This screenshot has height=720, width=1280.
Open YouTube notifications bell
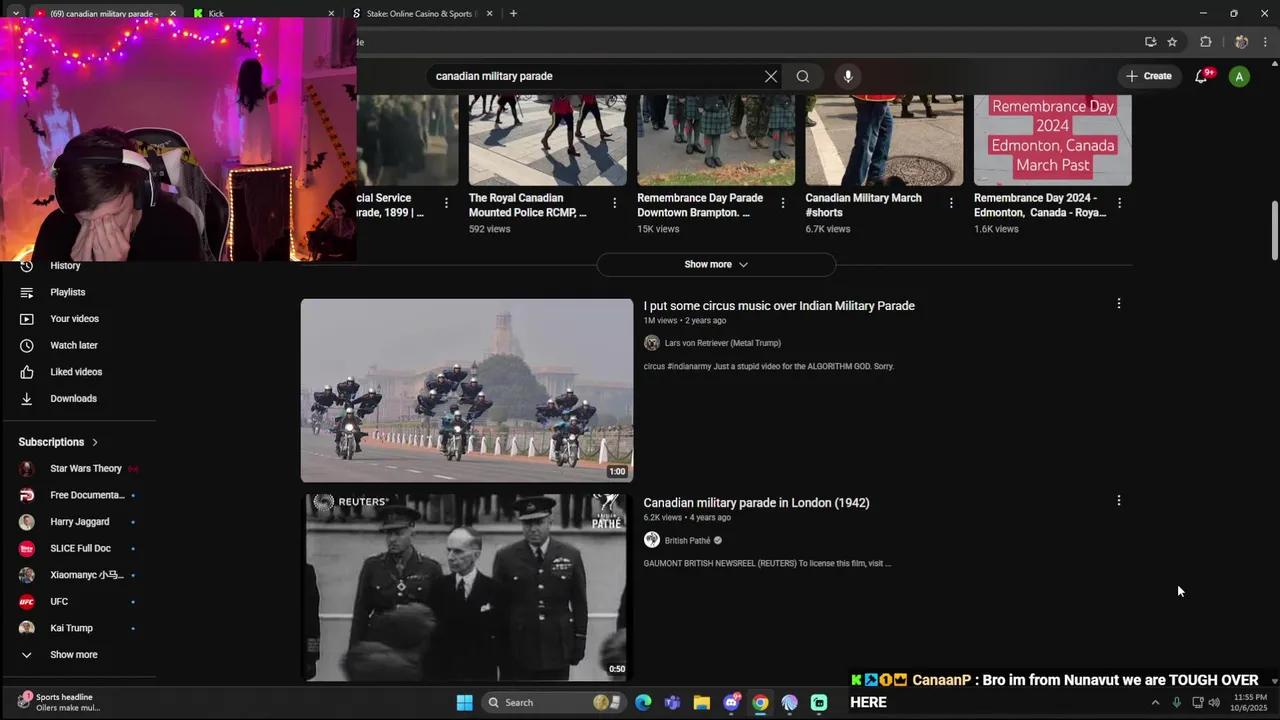coord(1202,76)
